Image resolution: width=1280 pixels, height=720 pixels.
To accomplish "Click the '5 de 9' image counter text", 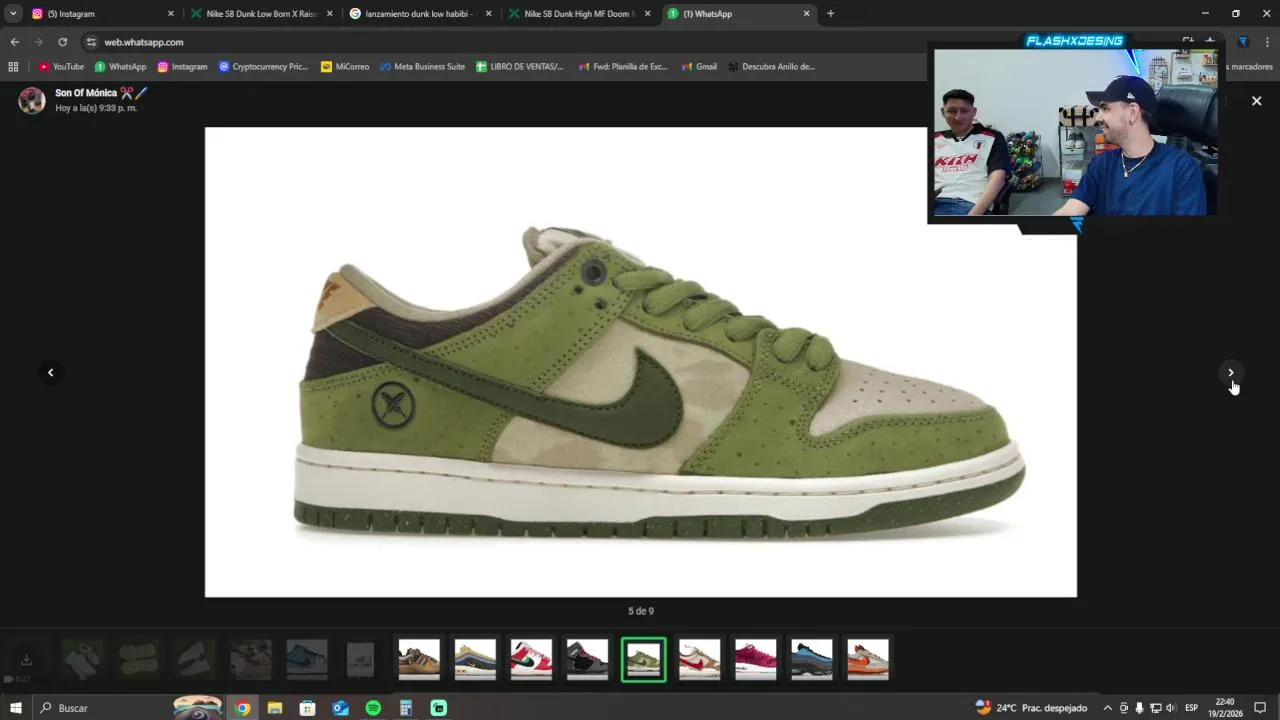I will point(641,611).
